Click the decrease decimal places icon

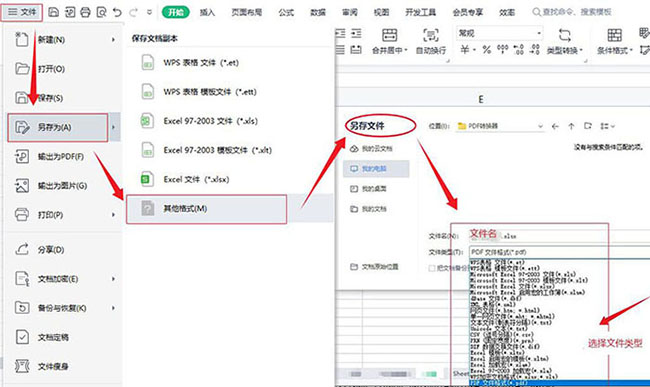pos(535,50)
